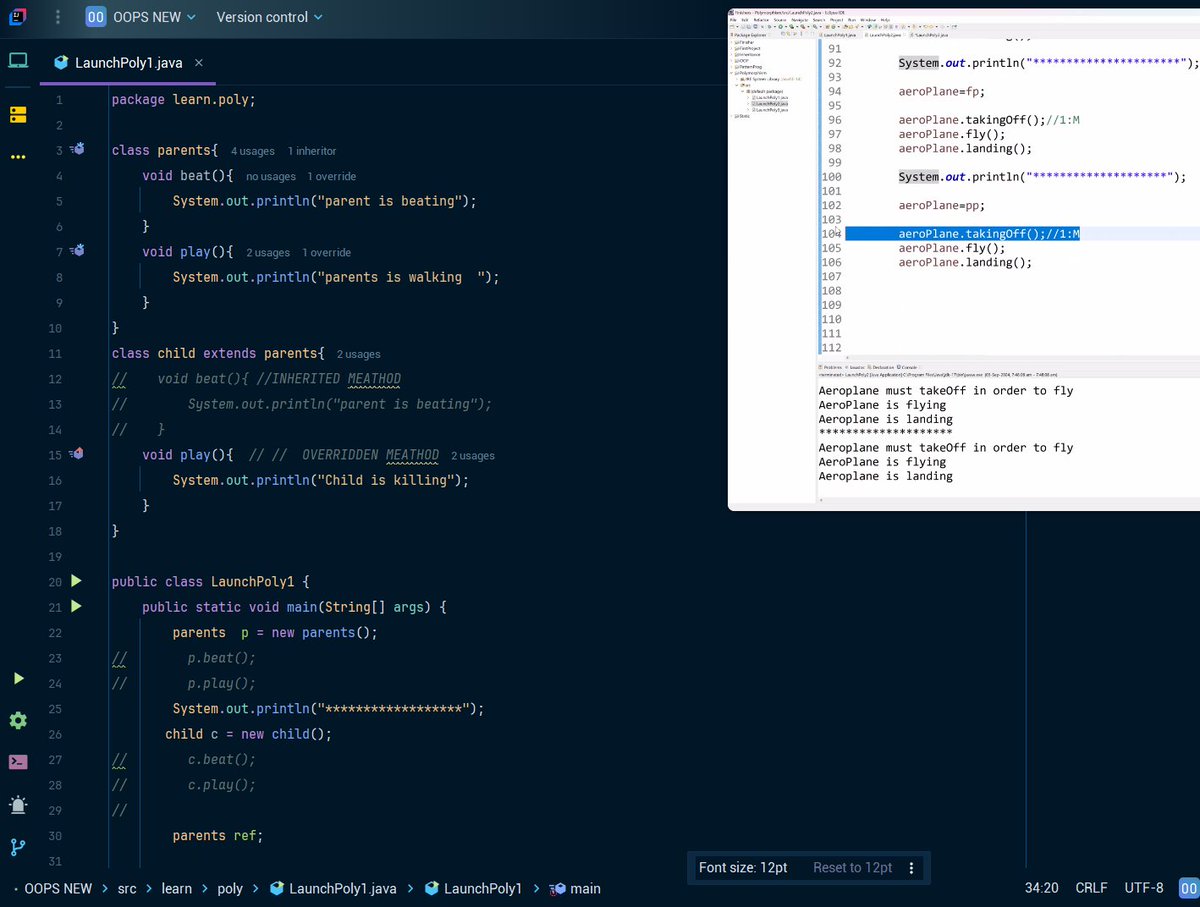This screenshot has height=907, width=1200.
Task: Open the Version control dropdown
Action: coord(268,17)
